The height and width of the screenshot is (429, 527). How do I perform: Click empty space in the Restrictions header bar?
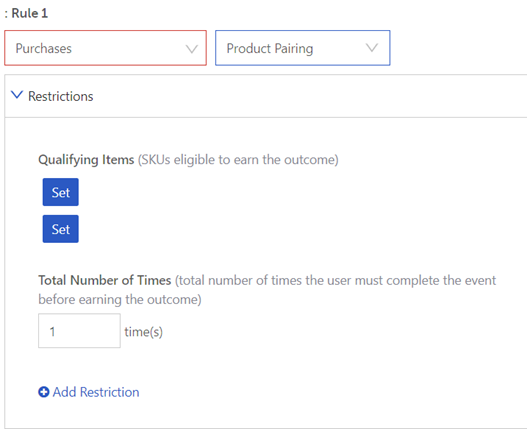pyautogui.click(x=302, y=96)
